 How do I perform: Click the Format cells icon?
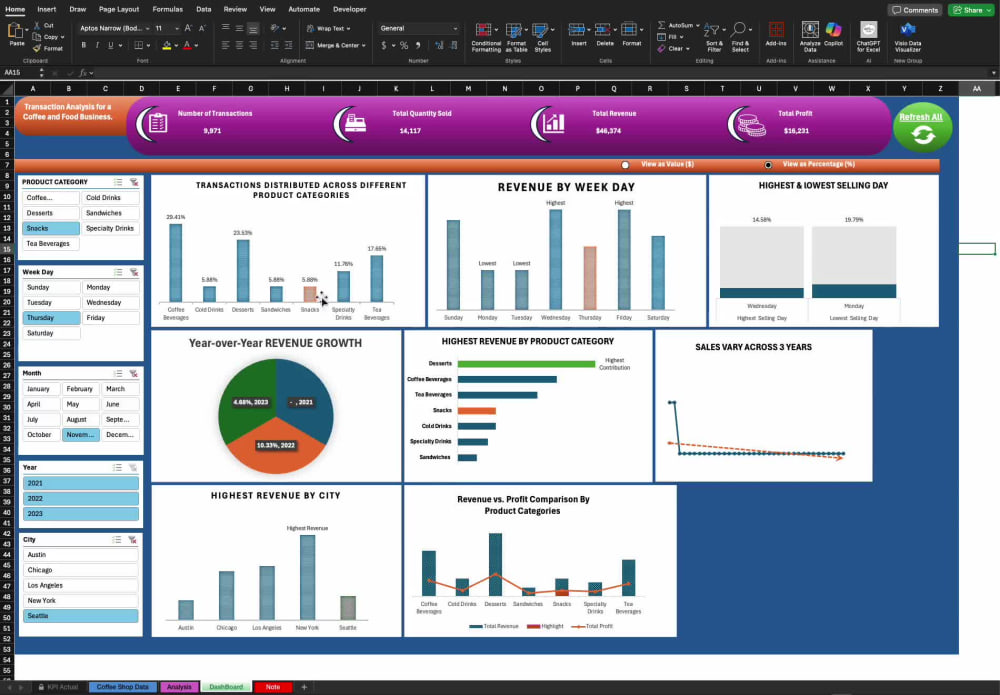[x=629, y=30]
